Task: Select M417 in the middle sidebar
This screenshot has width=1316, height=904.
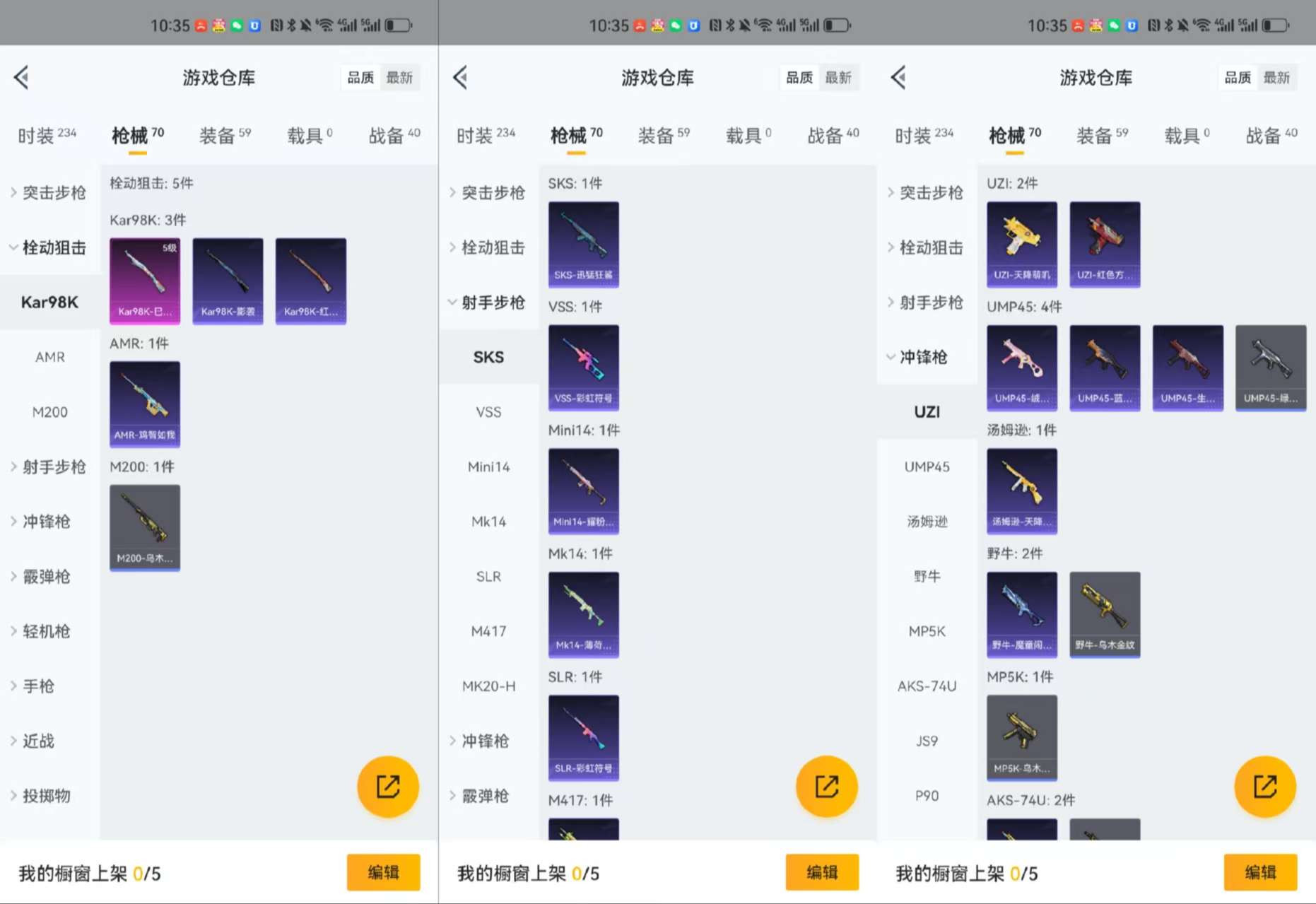Action: [488, 631]
